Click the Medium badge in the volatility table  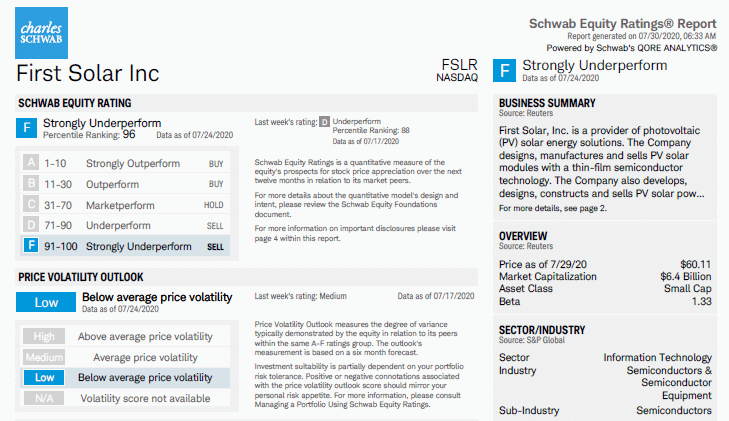pos(44,357)
